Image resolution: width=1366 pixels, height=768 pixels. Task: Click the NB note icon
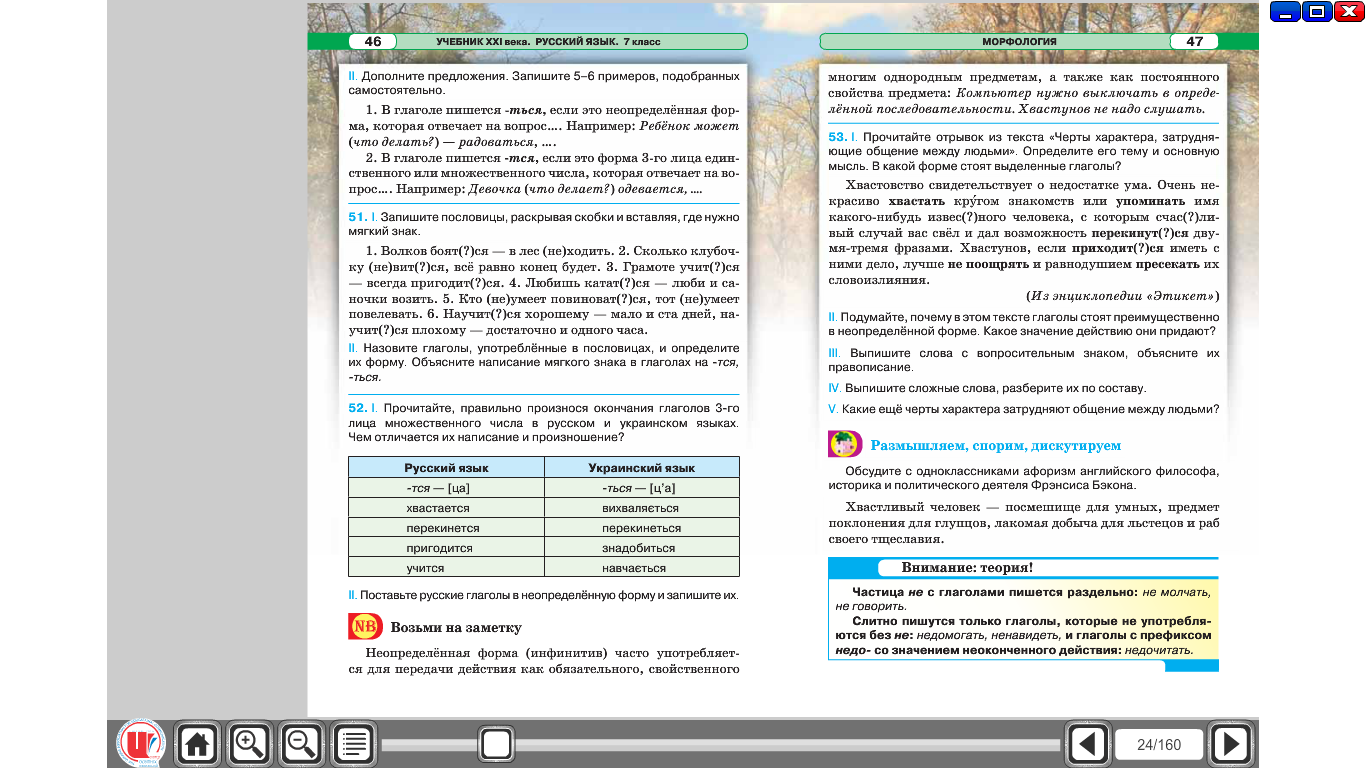point(365,627)
